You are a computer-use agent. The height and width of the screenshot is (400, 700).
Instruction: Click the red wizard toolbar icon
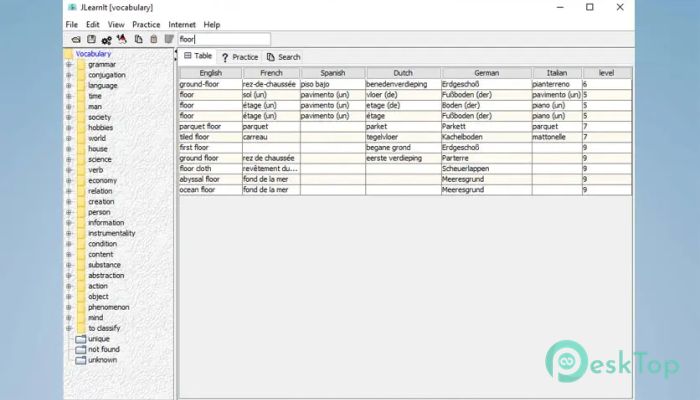coord(121,39)
